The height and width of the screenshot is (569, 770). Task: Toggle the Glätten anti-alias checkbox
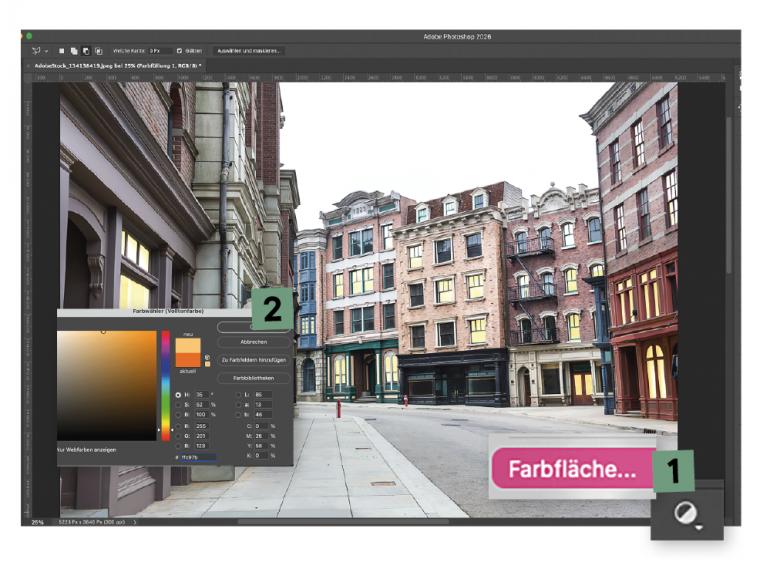pyautogui.click(x=179, y=51)
